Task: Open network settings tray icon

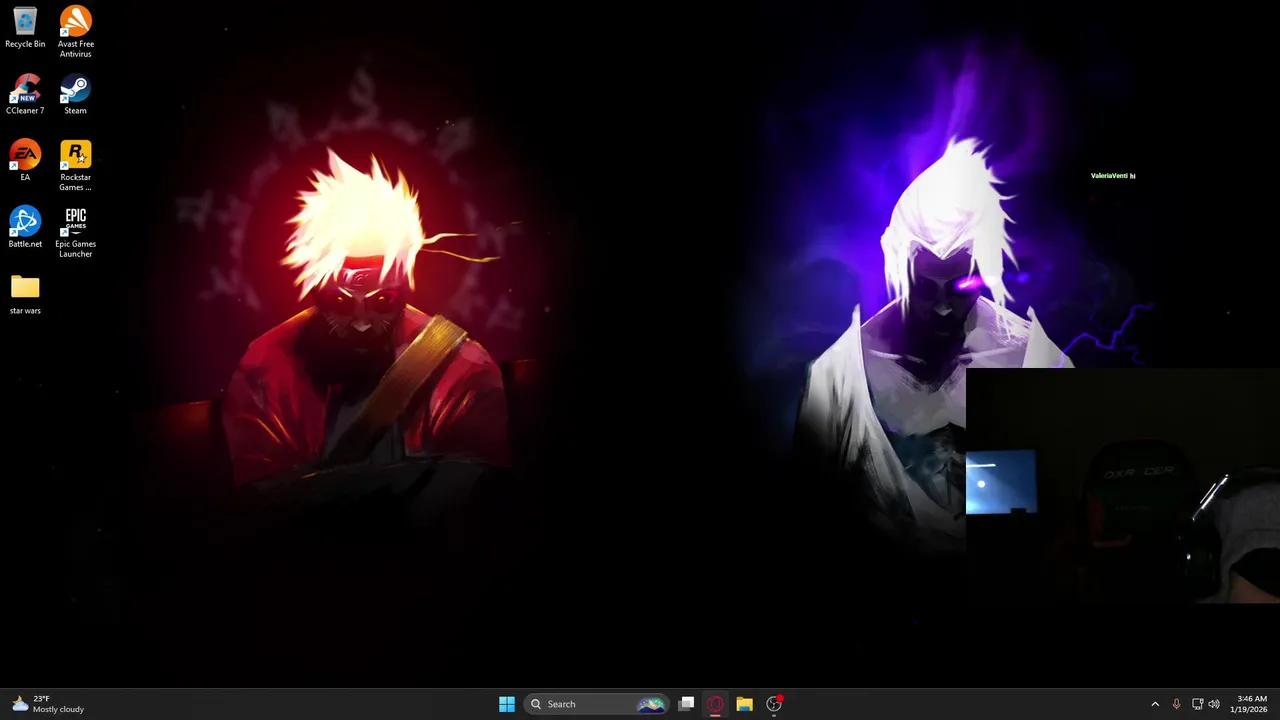Action: click(x=1197, y=704)
